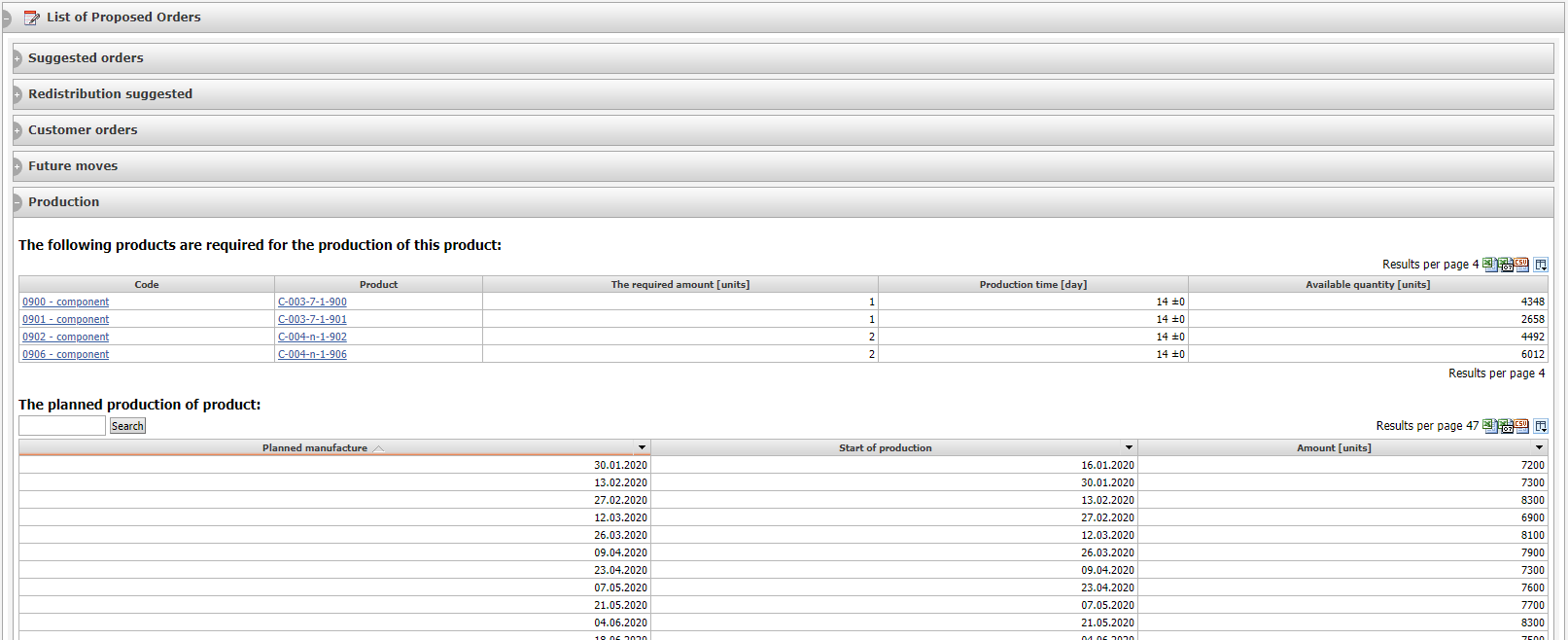The image size is (1568, 640).
Task: Expand the Redistribution suggested section
Action: tap(17, 94)
